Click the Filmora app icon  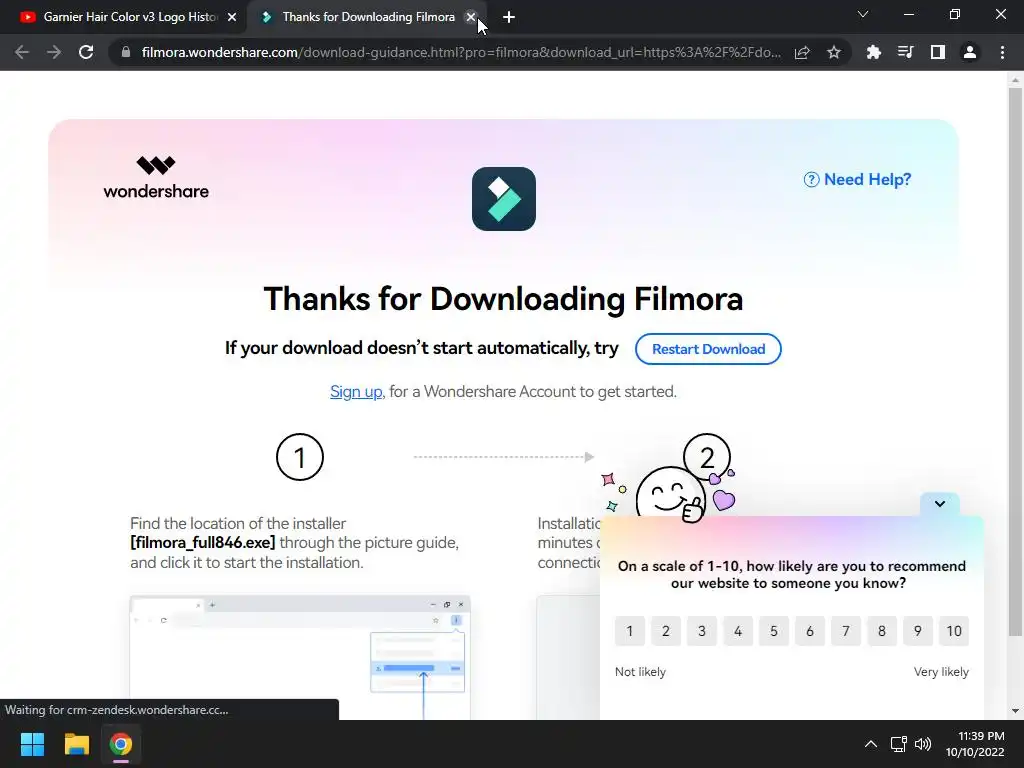click(504, 199)
